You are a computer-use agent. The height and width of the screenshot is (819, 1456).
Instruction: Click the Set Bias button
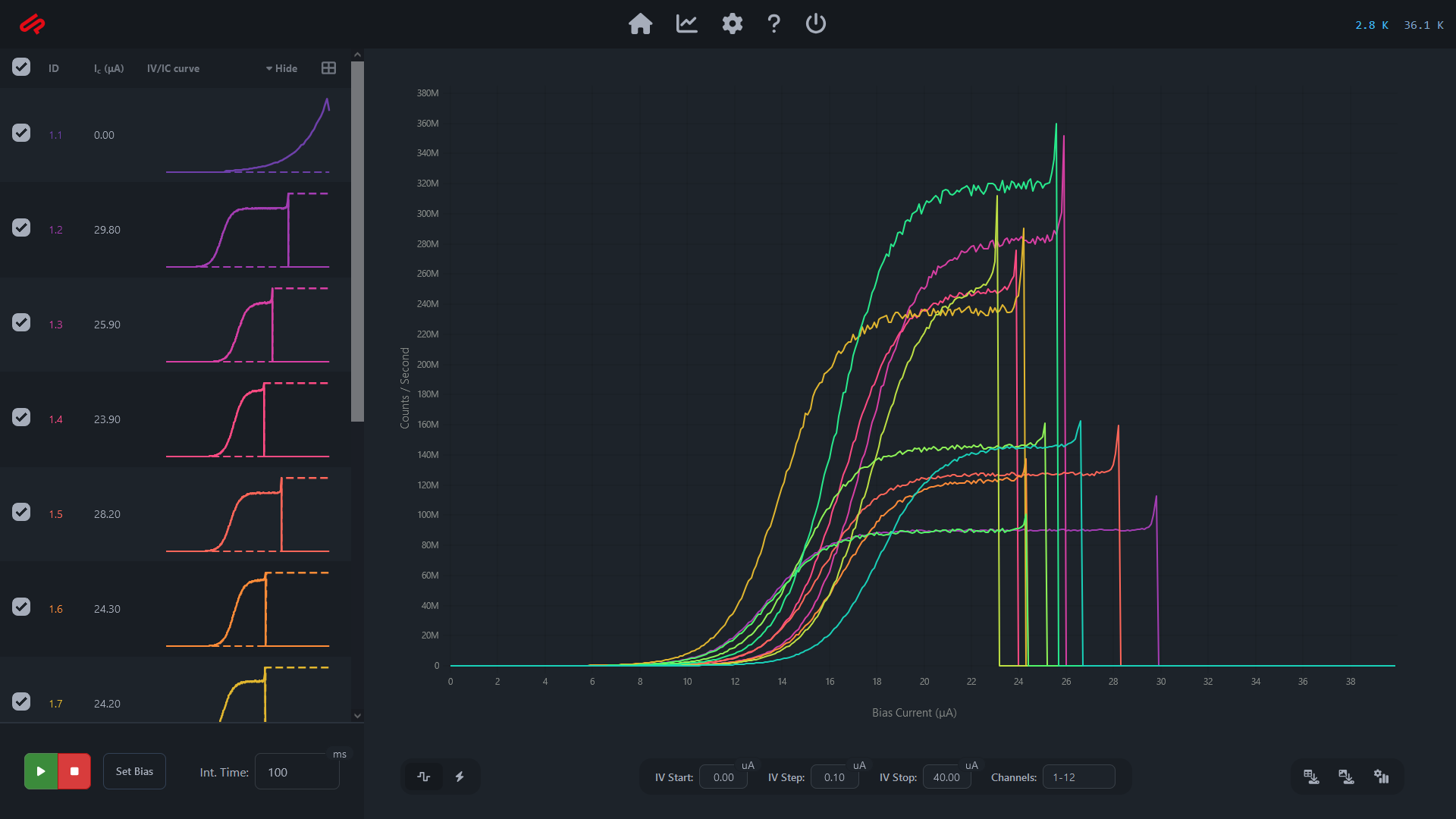coord(134,771)
